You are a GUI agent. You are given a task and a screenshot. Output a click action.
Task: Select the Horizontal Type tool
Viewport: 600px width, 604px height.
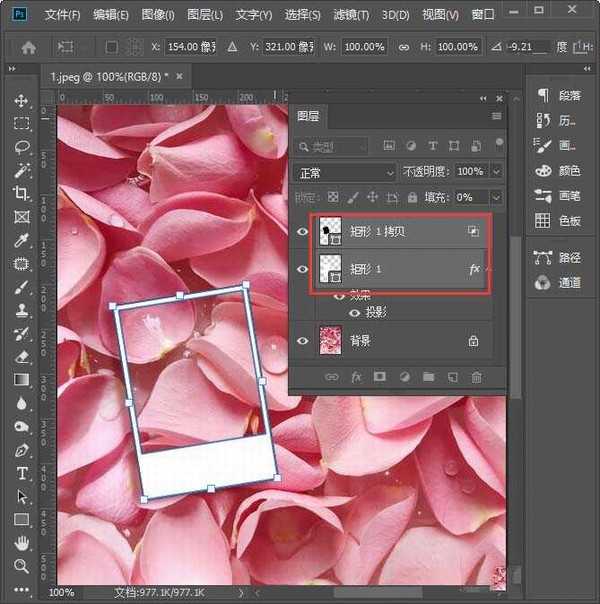point(22,473)
